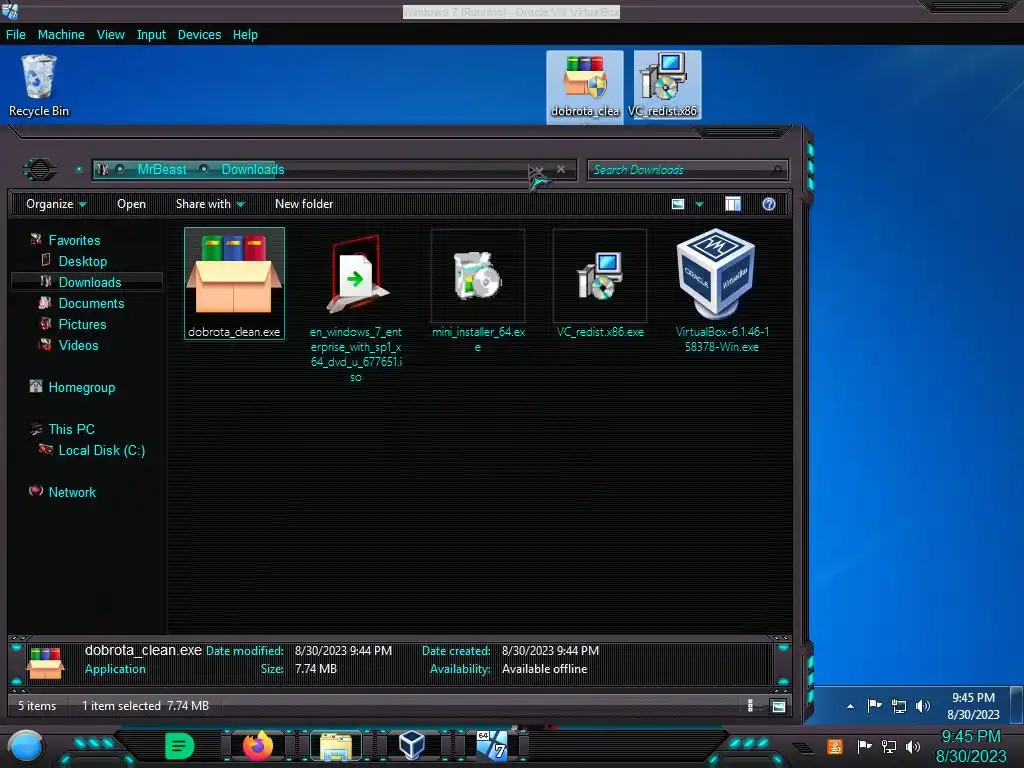Open VirtualBox View menu
The width and height of the screenshot is (1024, 768).
click(110, 35)
